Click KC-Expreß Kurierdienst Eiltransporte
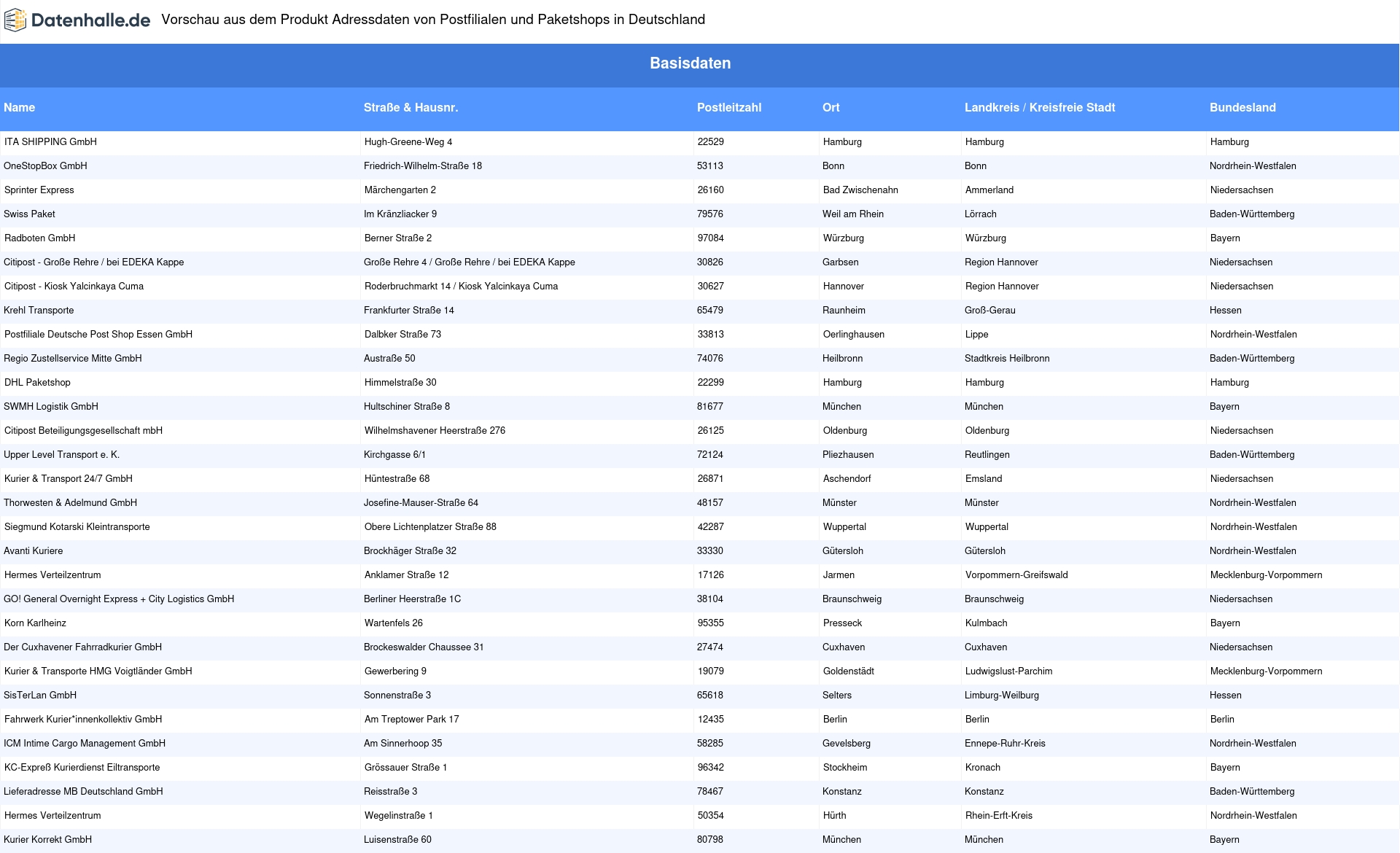The image size is (1400, 853). tap(82, 767)
